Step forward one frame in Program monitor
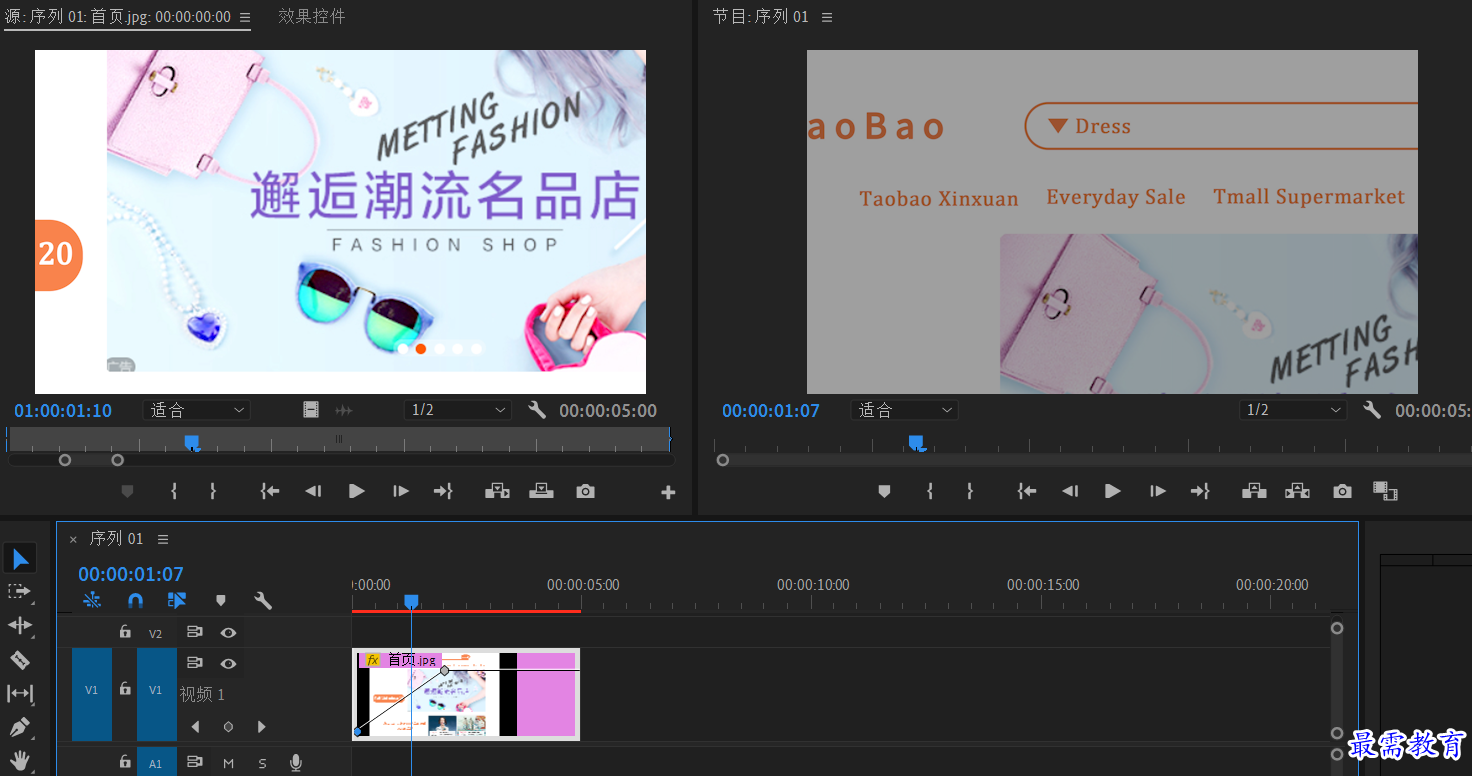1472x776 pixels. point(1158,491)
